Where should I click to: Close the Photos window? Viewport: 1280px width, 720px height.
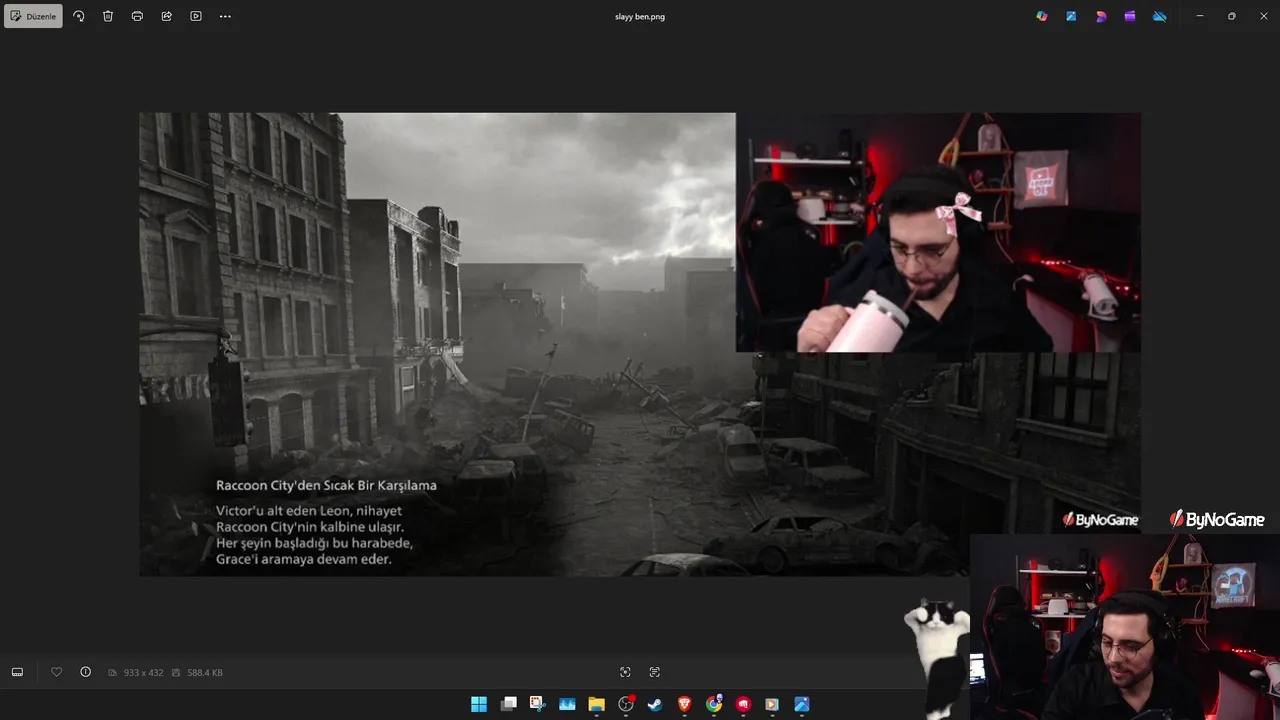(x=1263, y=16)
